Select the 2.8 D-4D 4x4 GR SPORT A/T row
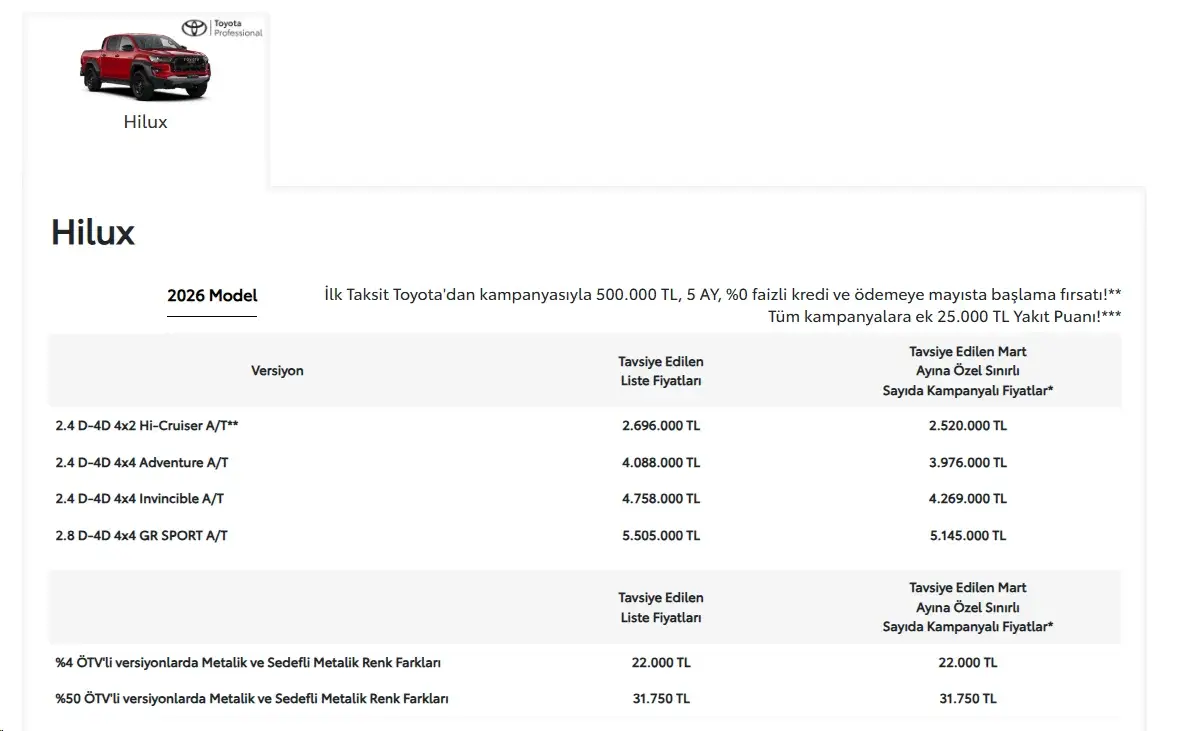This screenshot has height=731, width=1185. coord(585,535)
